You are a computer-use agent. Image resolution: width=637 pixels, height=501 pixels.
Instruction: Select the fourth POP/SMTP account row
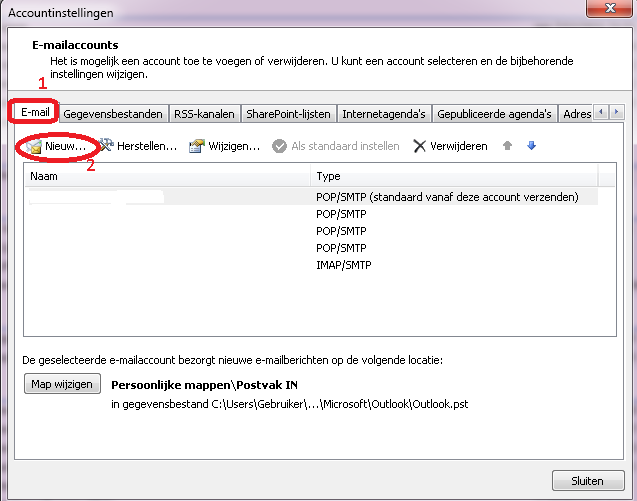coord(311,248)
